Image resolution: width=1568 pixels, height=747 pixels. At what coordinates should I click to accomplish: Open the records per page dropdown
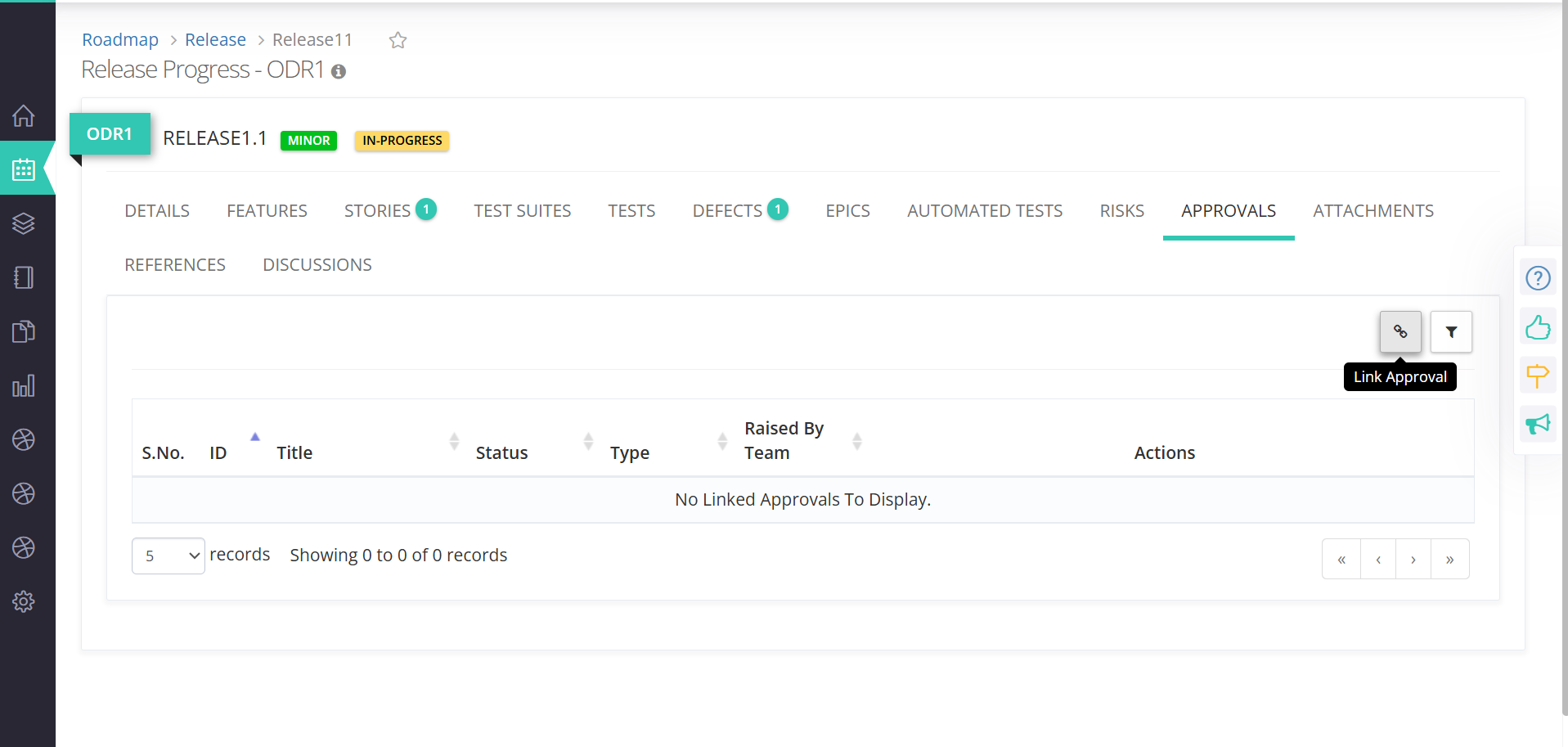click(x=168, y=556)
